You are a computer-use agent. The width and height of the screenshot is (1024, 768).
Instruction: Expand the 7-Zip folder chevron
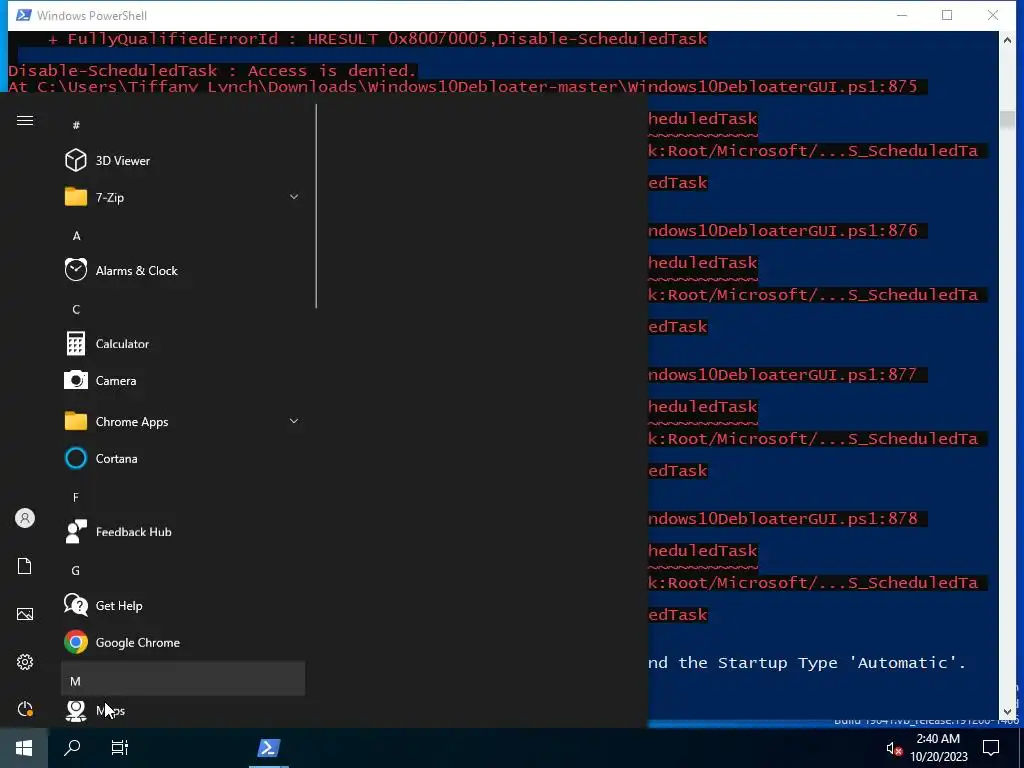294,197
